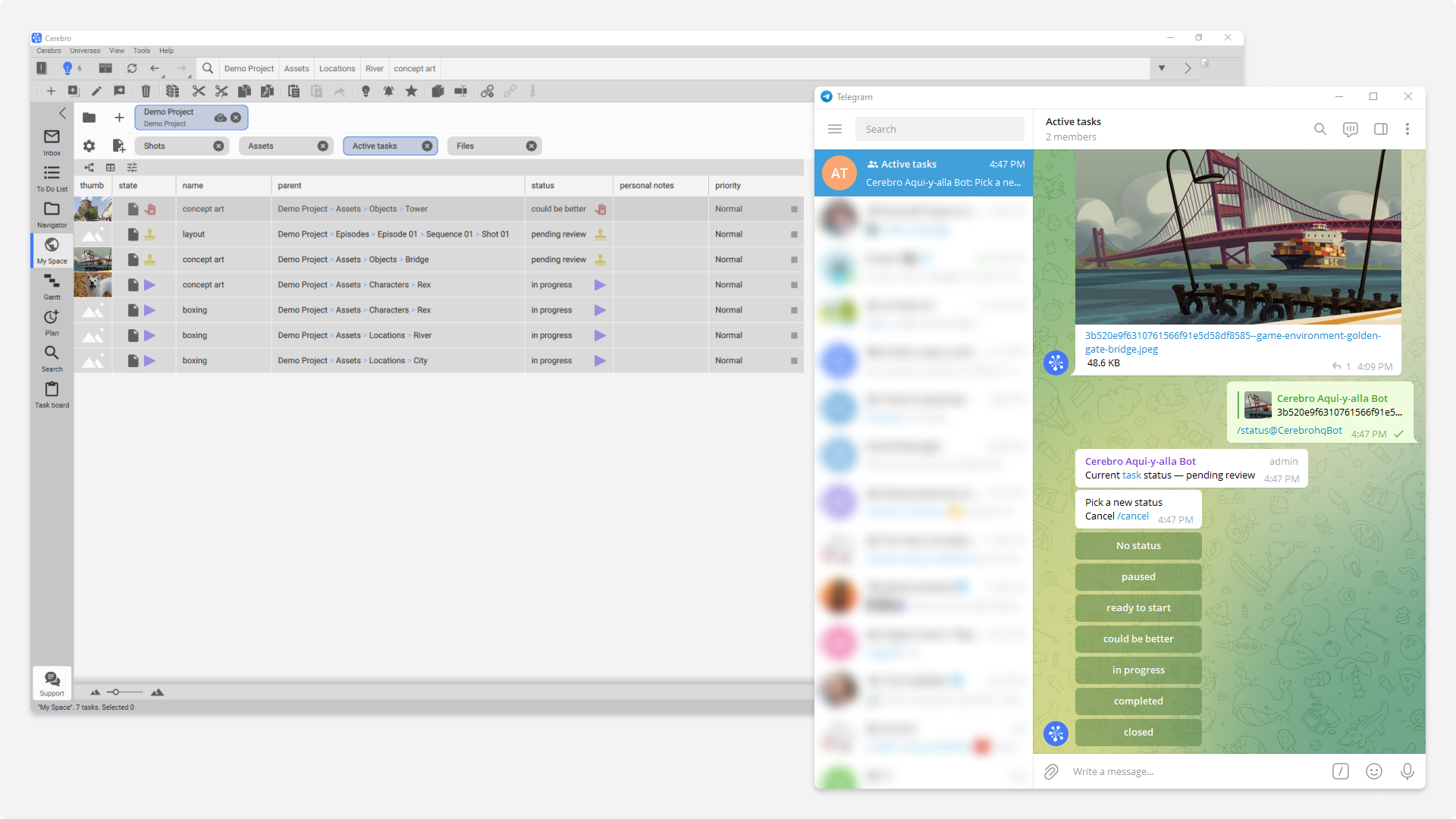1456x819 pixels.
Task: Click the link tasks chain icon
Action: pos(487,91)
